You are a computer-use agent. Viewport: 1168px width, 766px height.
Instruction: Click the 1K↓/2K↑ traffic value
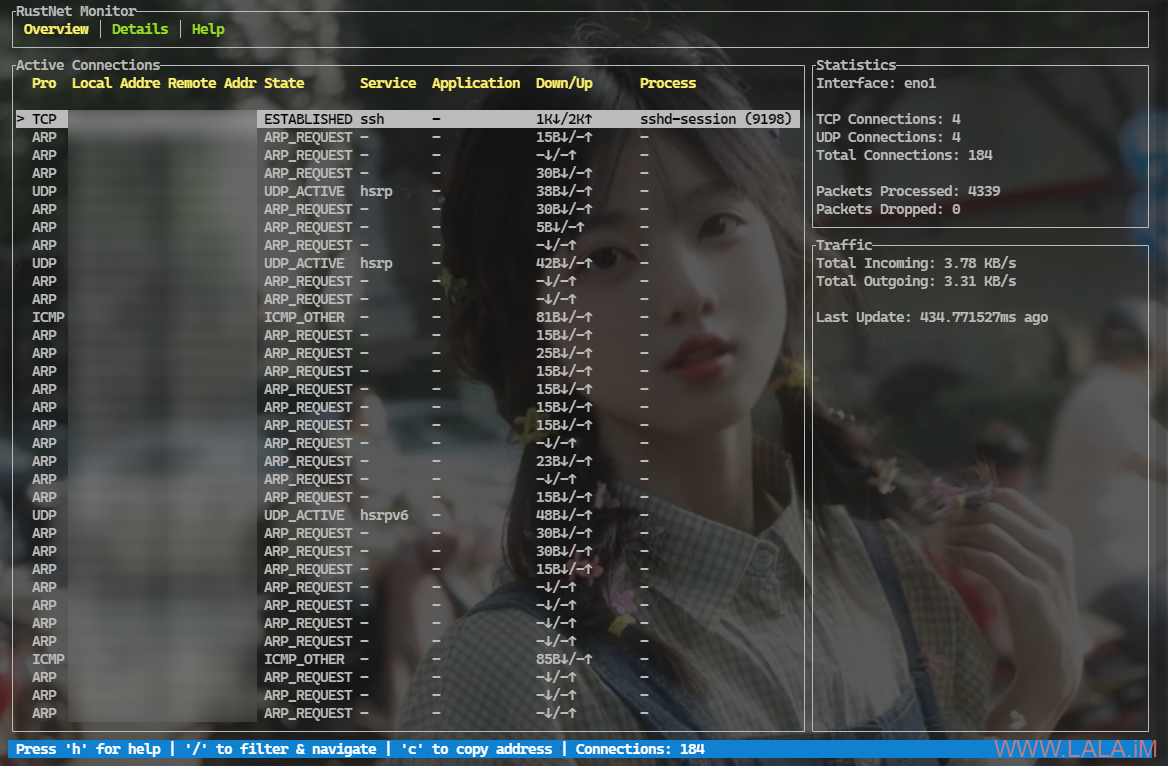(x=564, y=119)
